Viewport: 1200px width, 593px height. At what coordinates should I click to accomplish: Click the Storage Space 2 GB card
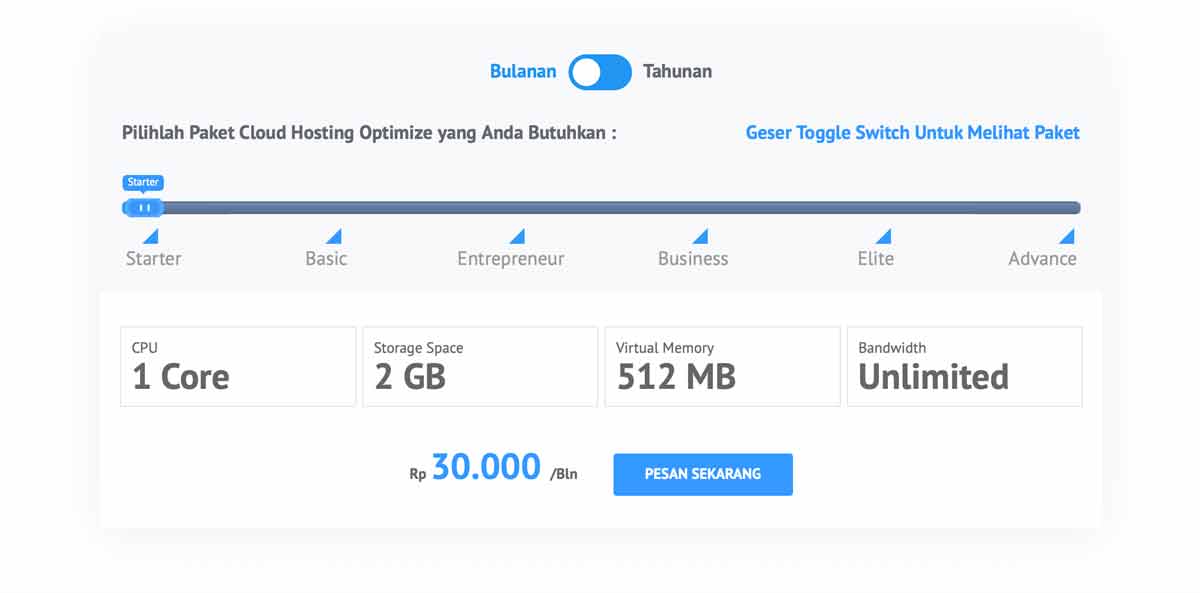point(480,366)
